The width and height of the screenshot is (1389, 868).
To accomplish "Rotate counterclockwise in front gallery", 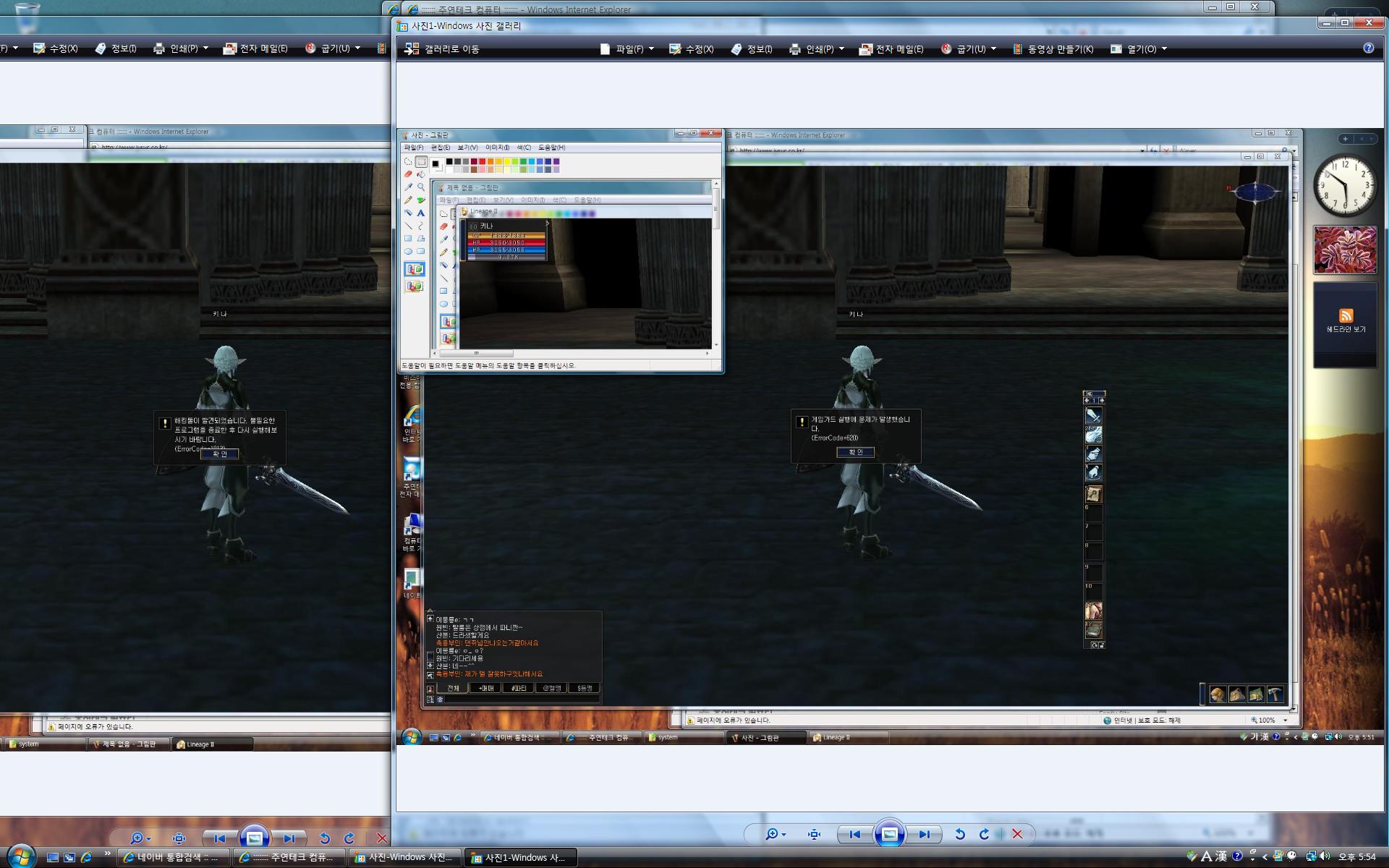I will tap(960, 834).
